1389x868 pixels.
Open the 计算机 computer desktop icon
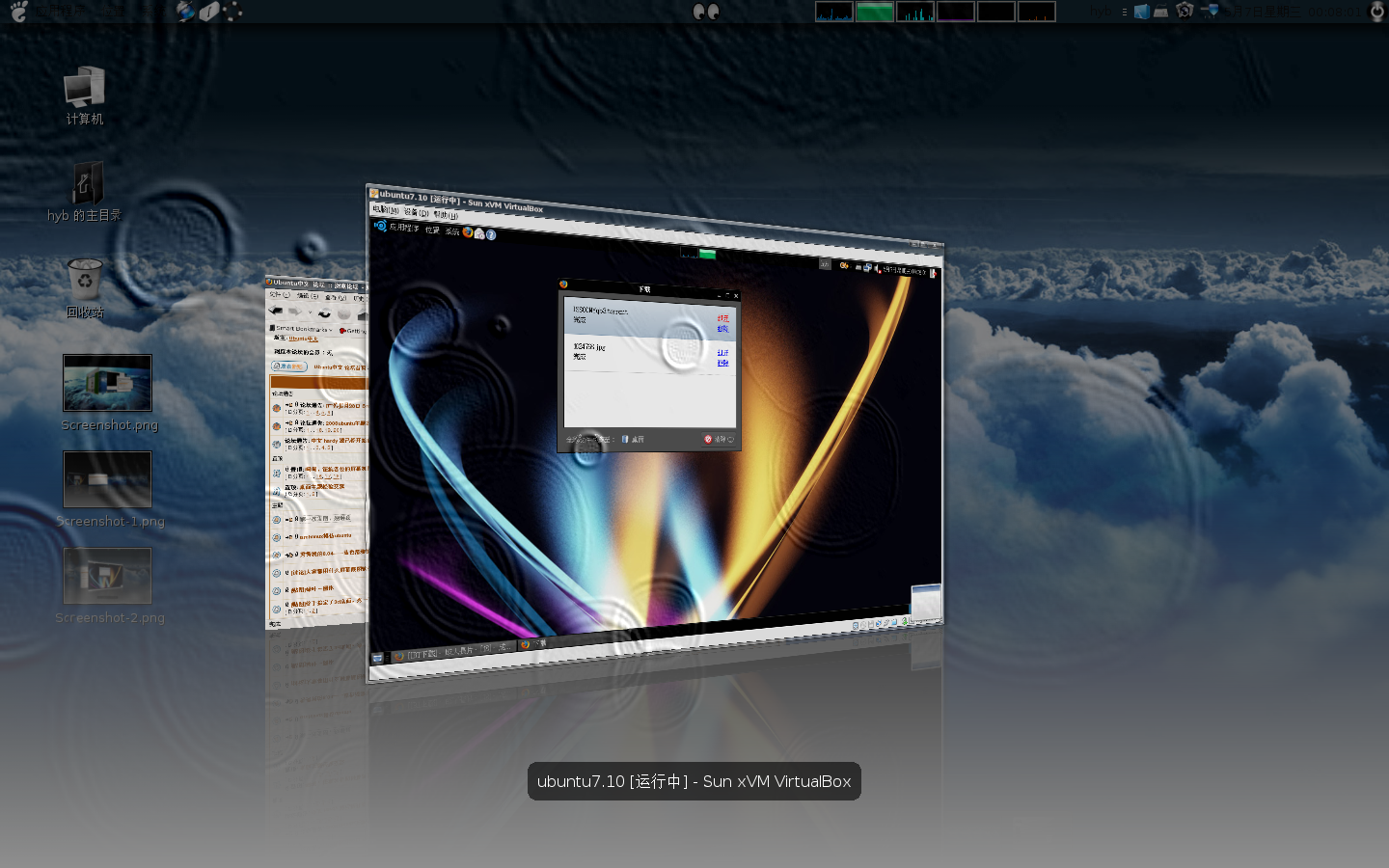point(85,95)
